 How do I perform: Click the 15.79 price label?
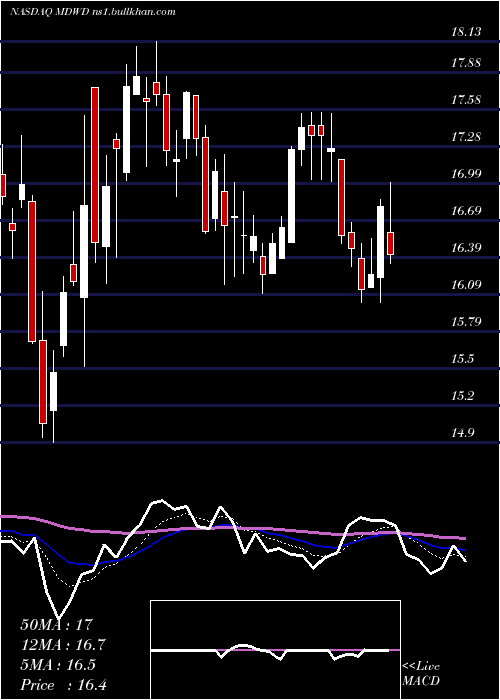coord(466,321)
